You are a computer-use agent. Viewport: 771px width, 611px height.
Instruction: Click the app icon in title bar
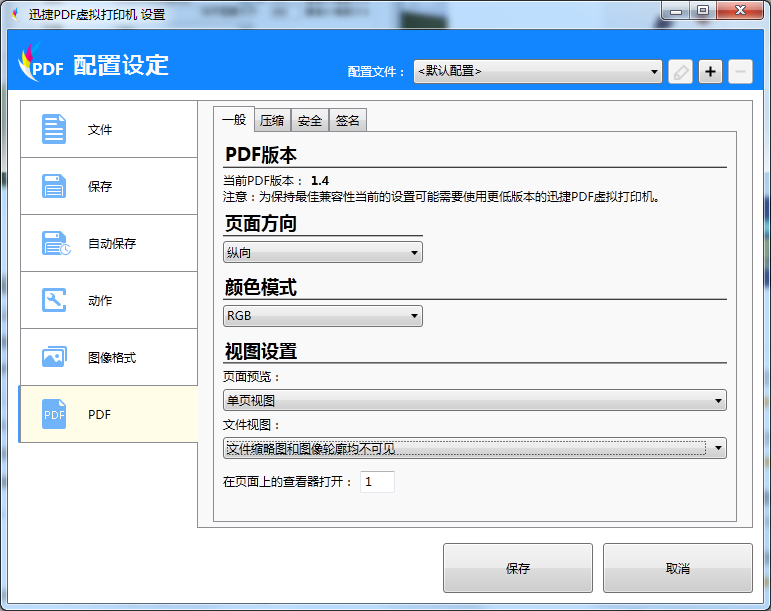[x=16, y=14]
